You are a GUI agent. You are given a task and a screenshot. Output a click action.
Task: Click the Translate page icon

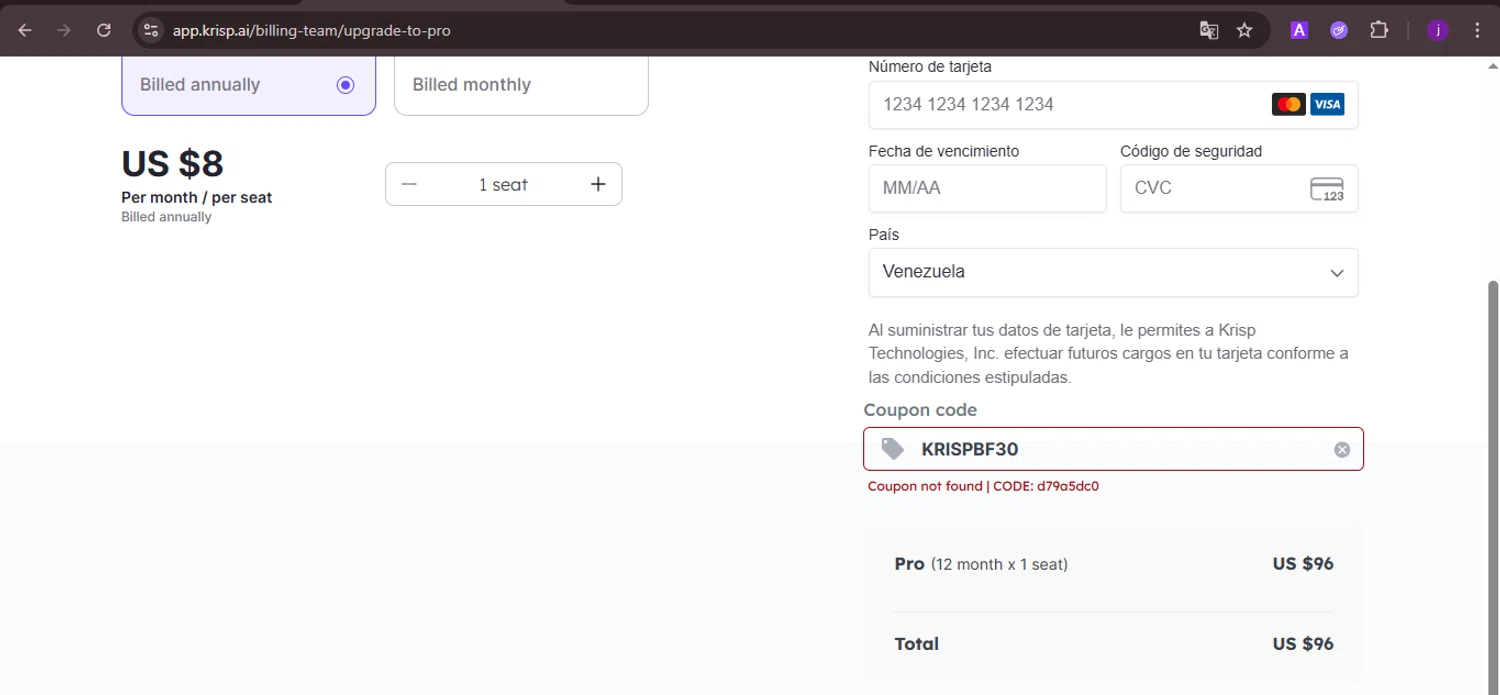[1209, 30]
